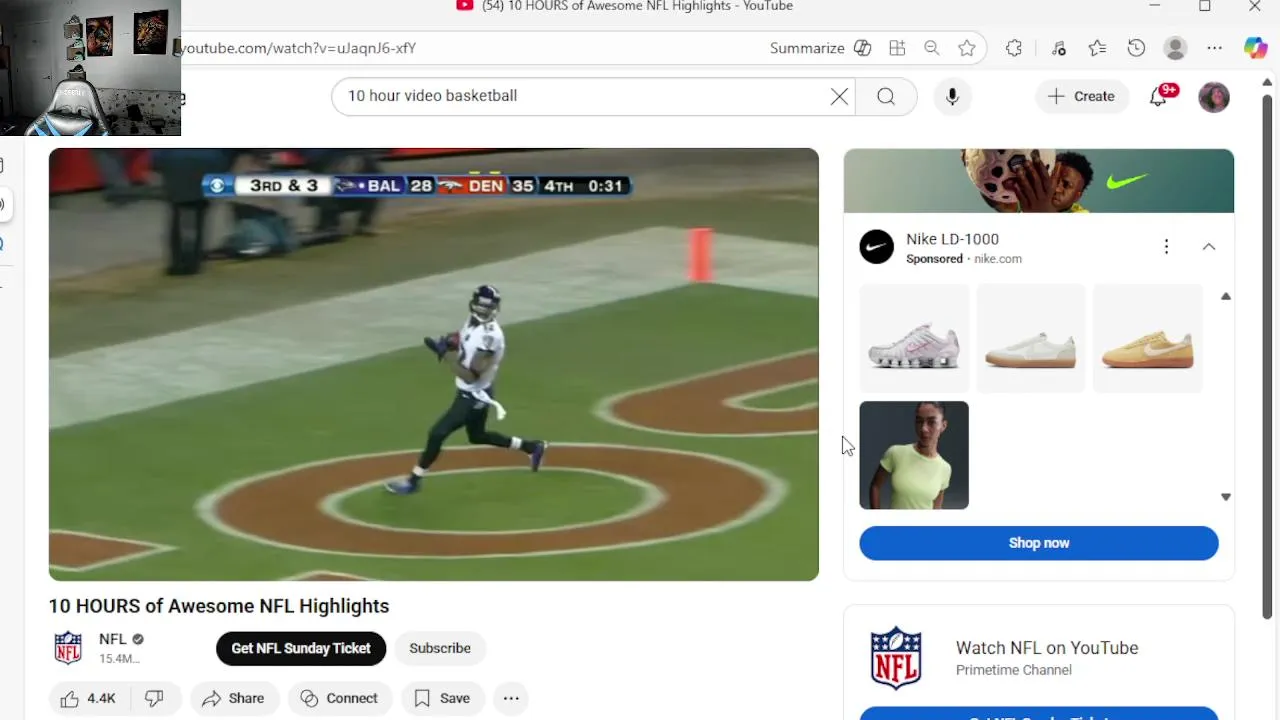Collapse the Nike LD-1000 ad panel

point(1209,246)
